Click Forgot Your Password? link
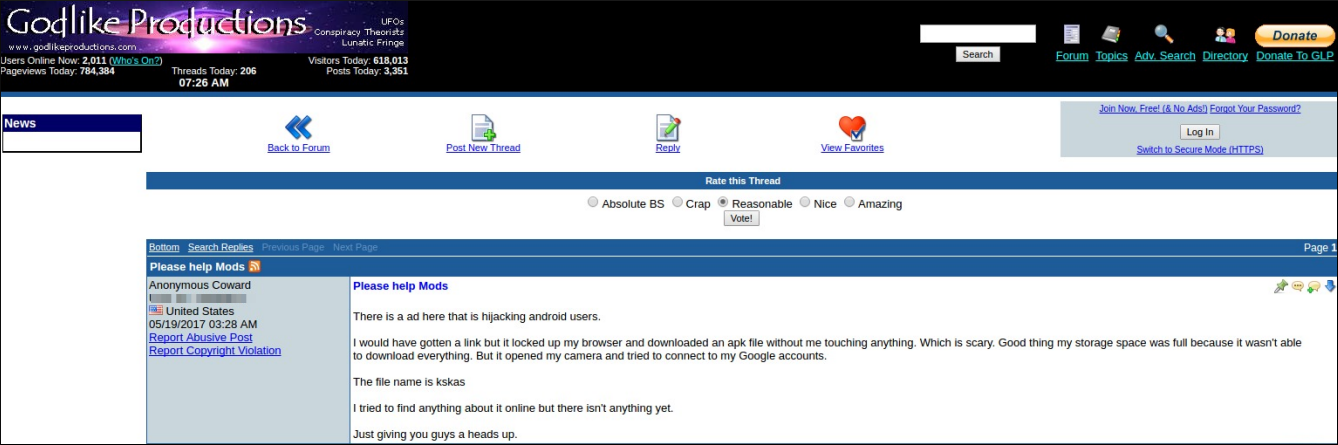Image resolution: width=1338 pixels, height=445 pixels. click(1255, 109)
